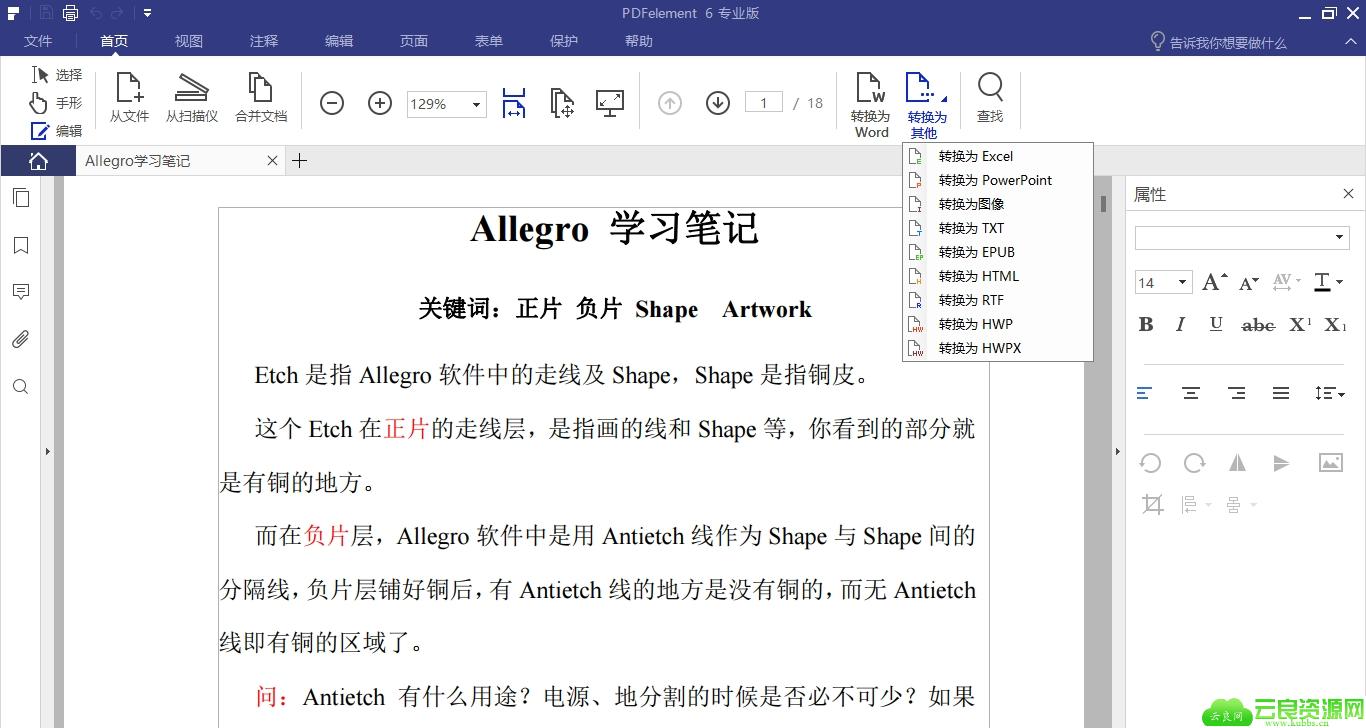
Task: Zoom in with the plus icon
Action: click(380, 103)
